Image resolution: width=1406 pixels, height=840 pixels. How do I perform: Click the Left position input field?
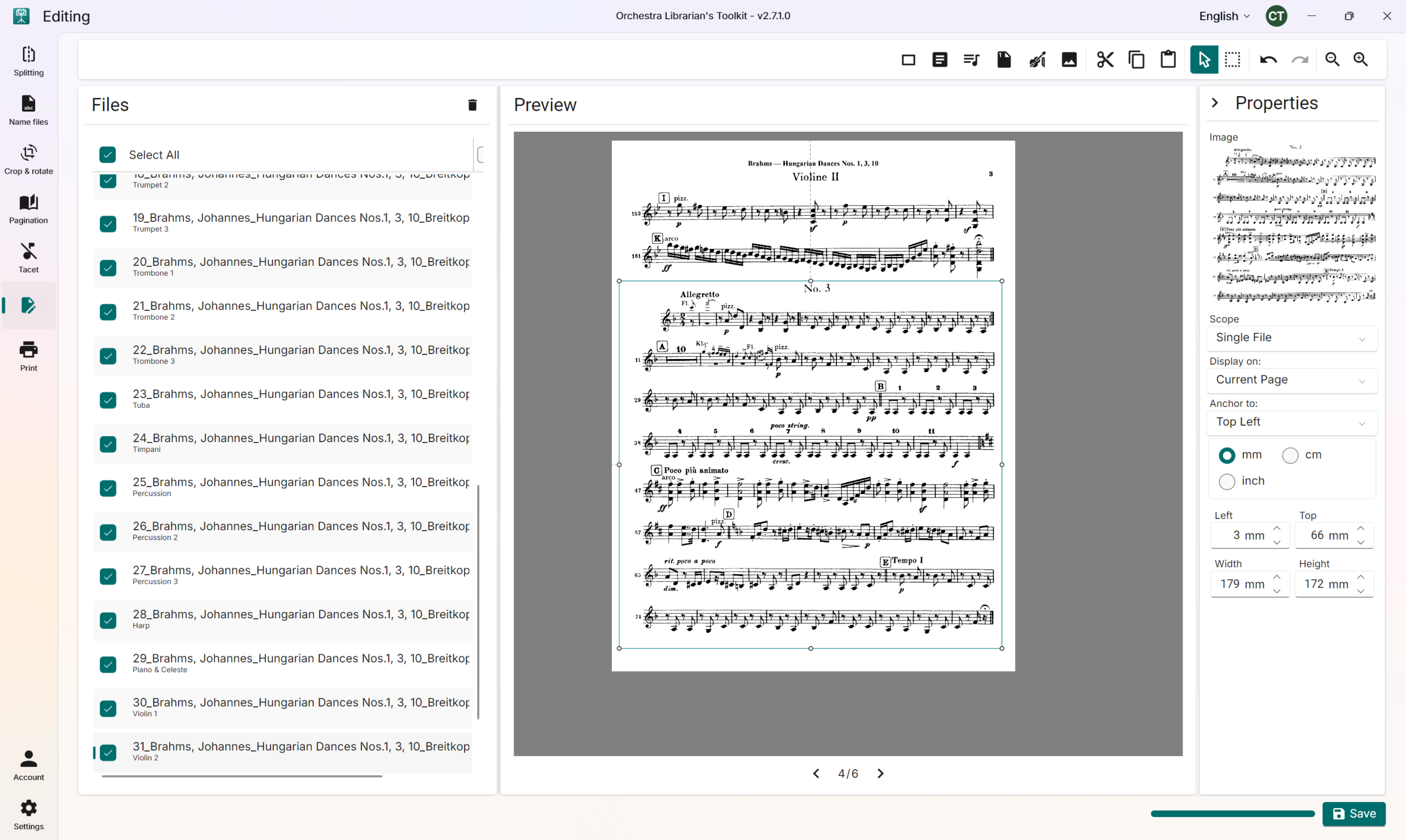[1249, 535]
